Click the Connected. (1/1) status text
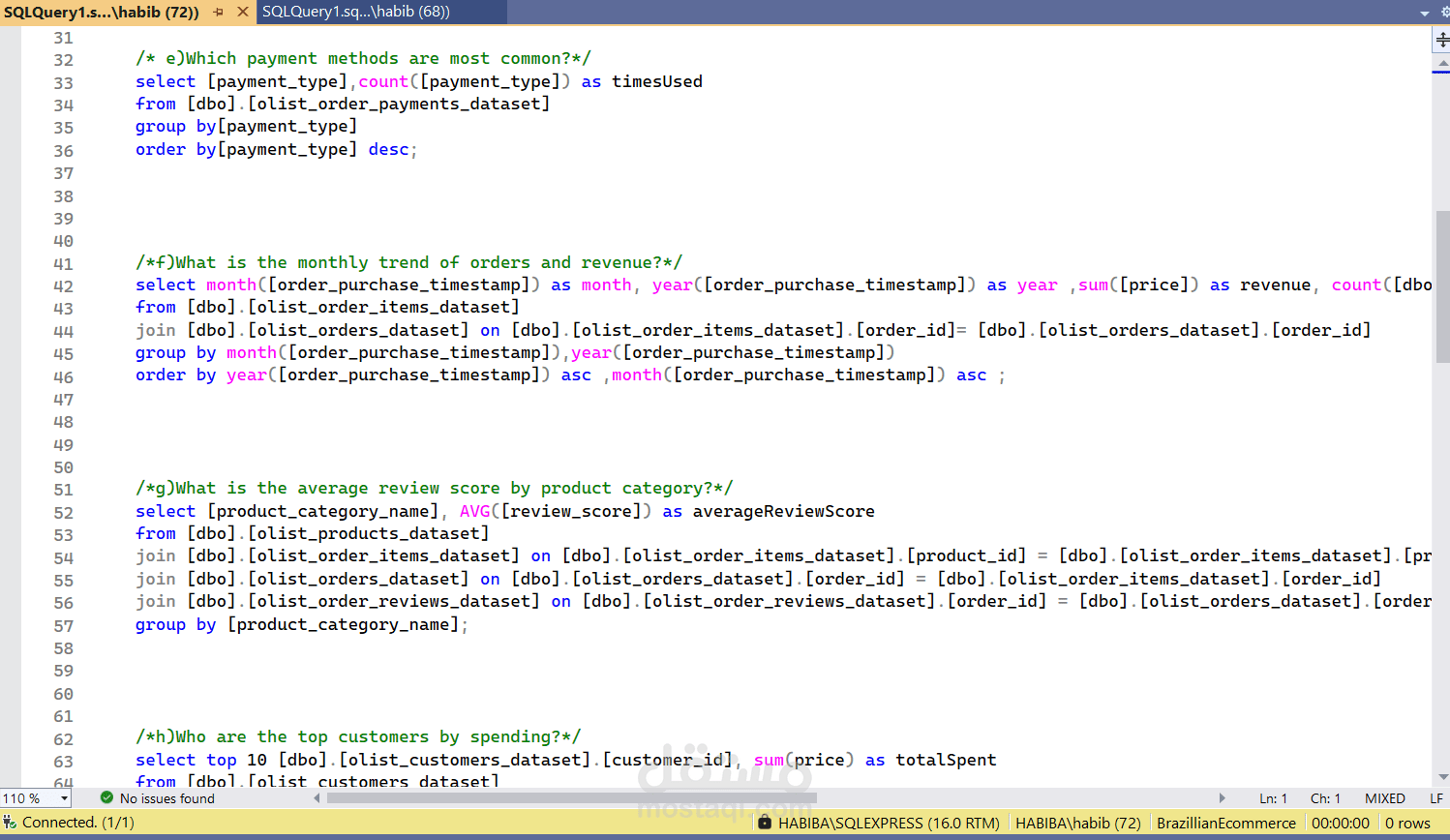 78,823
